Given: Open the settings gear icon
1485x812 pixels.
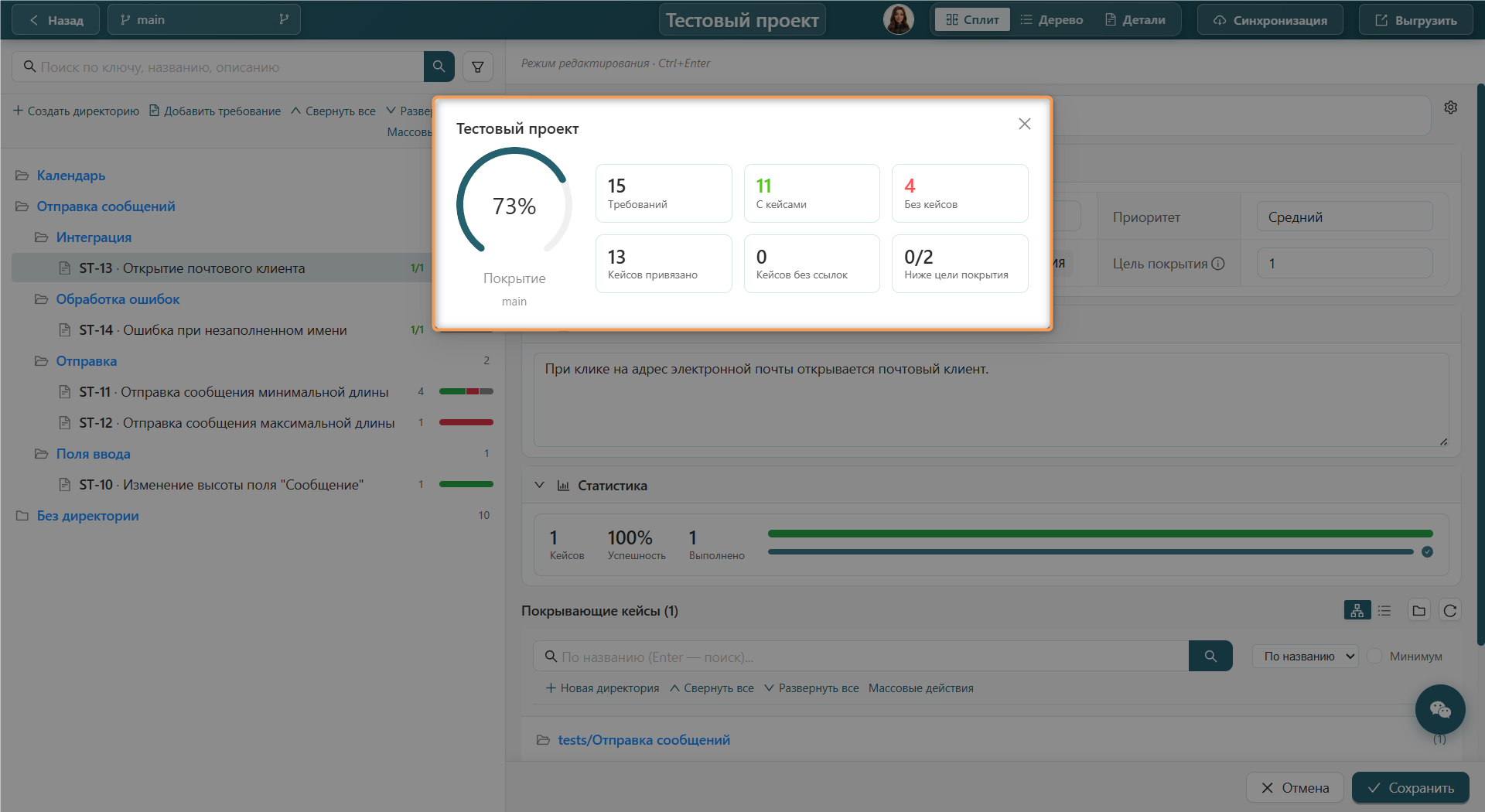Looking at the screenshot, I should click(x=1451, y=107).
